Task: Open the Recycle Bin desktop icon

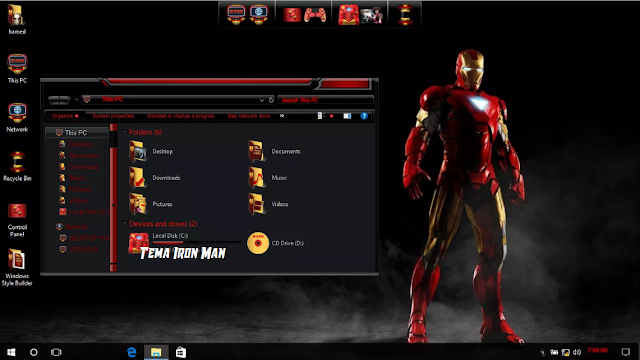Action: 17,166
